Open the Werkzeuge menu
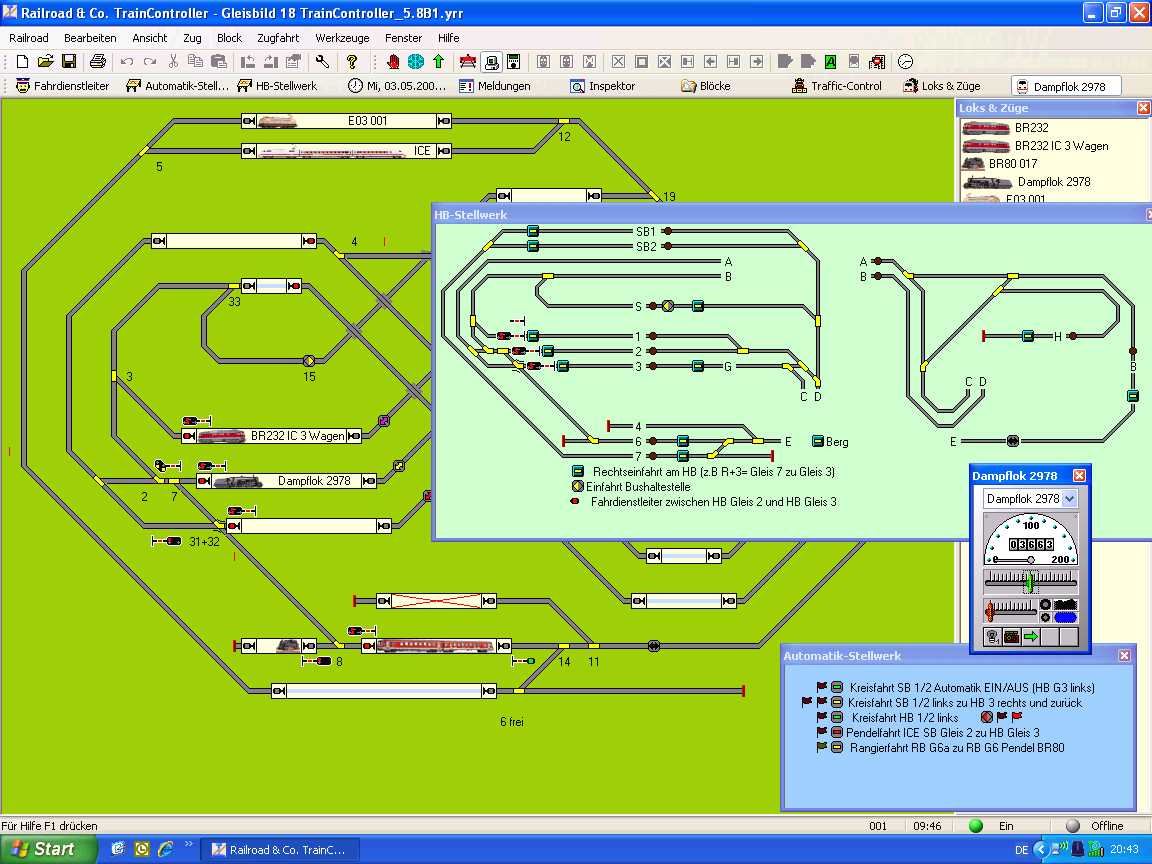 tap(342, 38)
